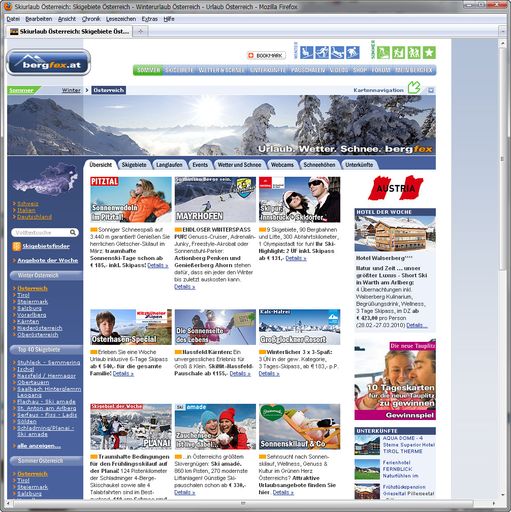Open the Skigebietsfinder link

pos(46,246)
